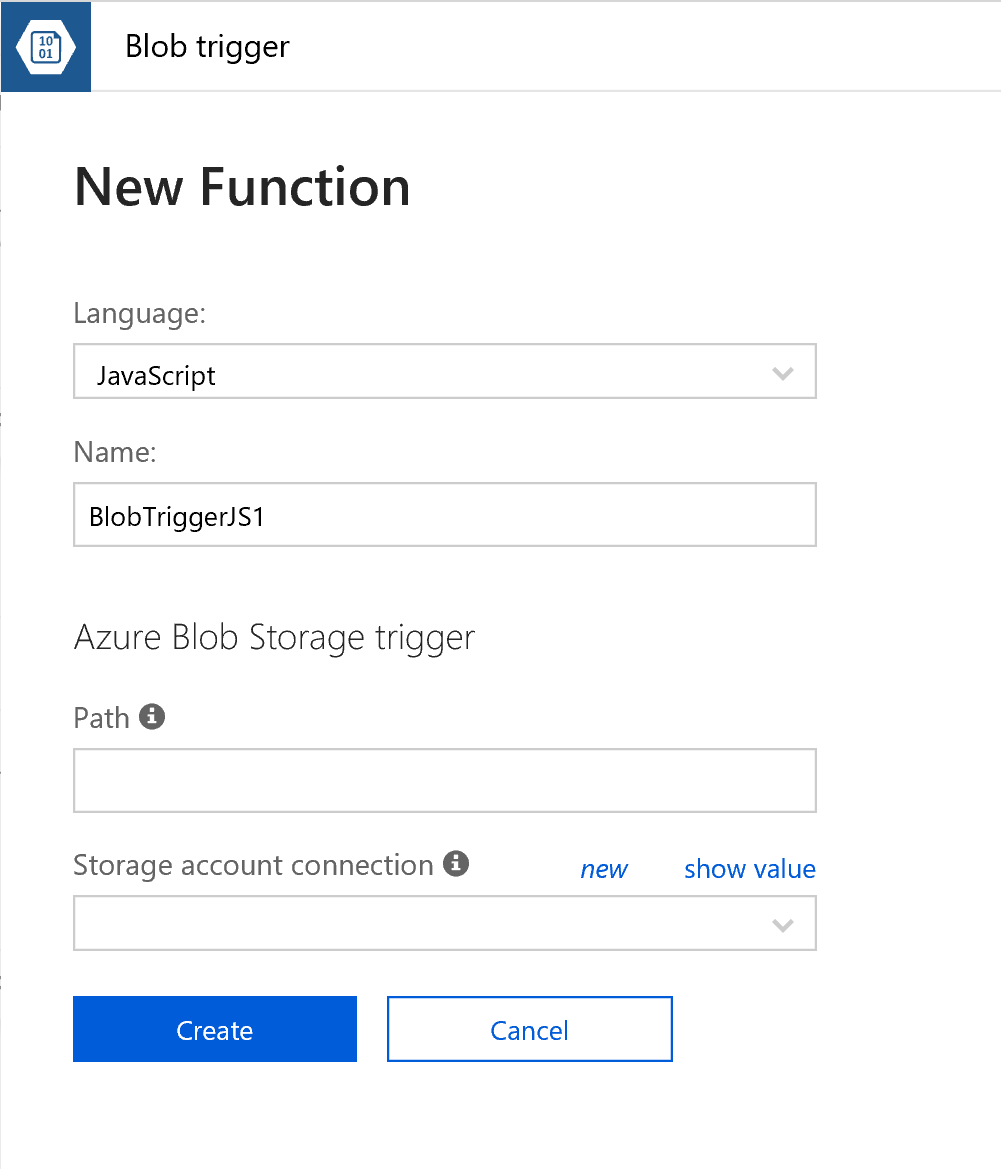This screenshot has width=1001, height=1169.
Task: Expand the Storage account connection dropdown
Action: 444,923
